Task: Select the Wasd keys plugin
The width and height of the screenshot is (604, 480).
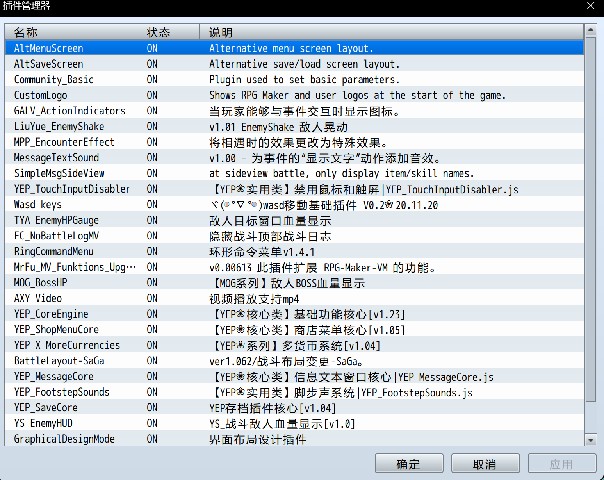Action: (x=294, y=205)
